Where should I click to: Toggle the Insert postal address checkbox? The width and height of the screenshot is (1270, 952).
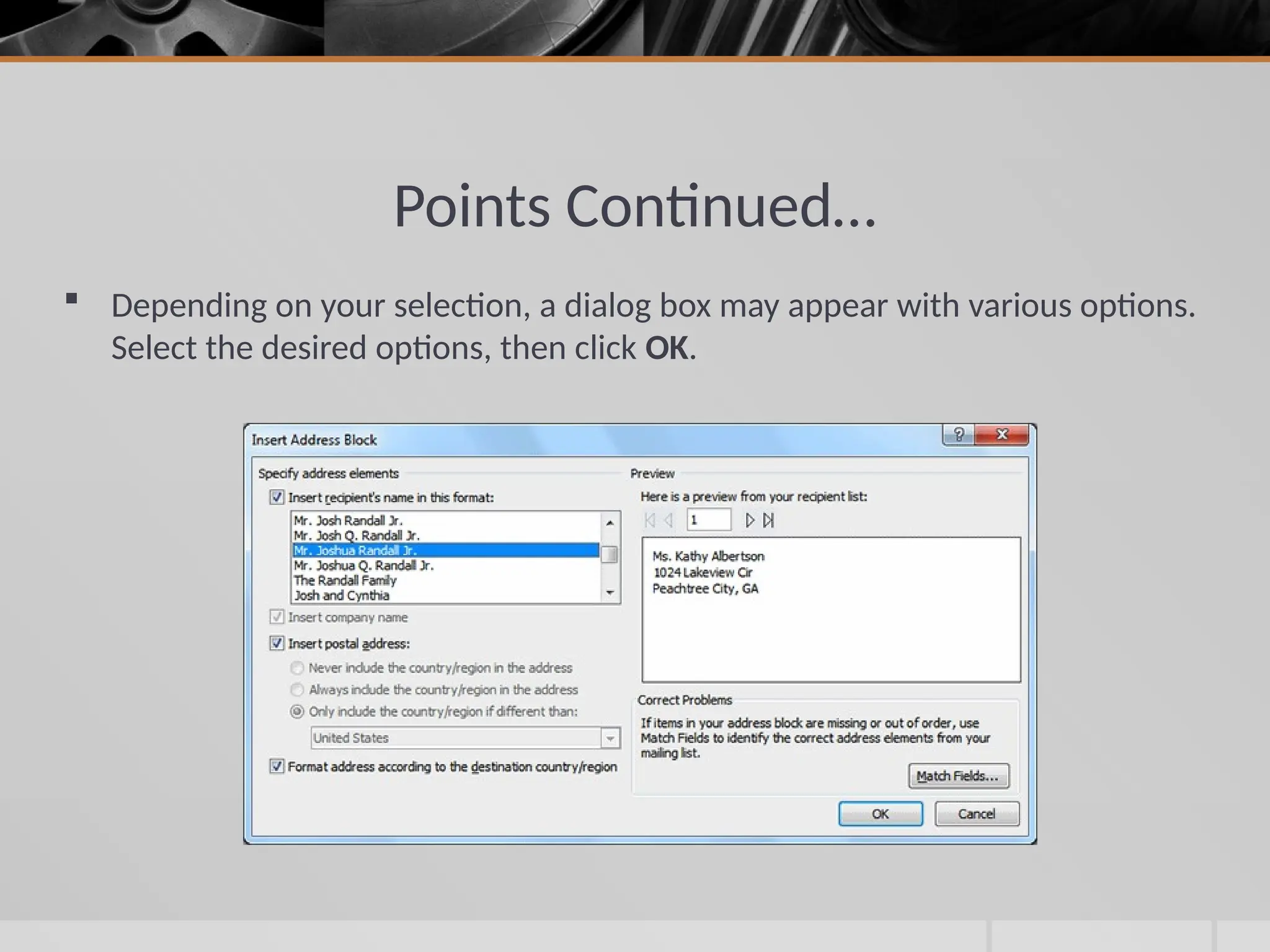(277, 643)
